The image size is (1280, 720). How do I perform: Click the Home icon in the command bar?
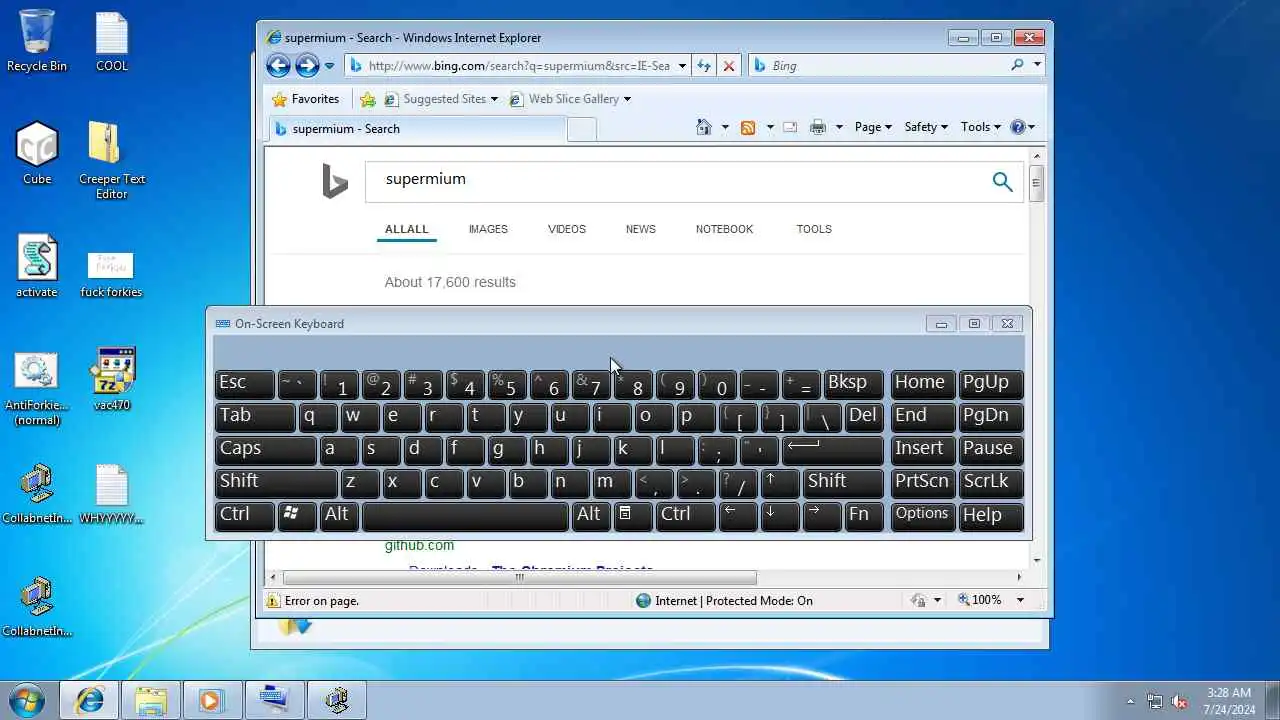[x=704, y=127]
